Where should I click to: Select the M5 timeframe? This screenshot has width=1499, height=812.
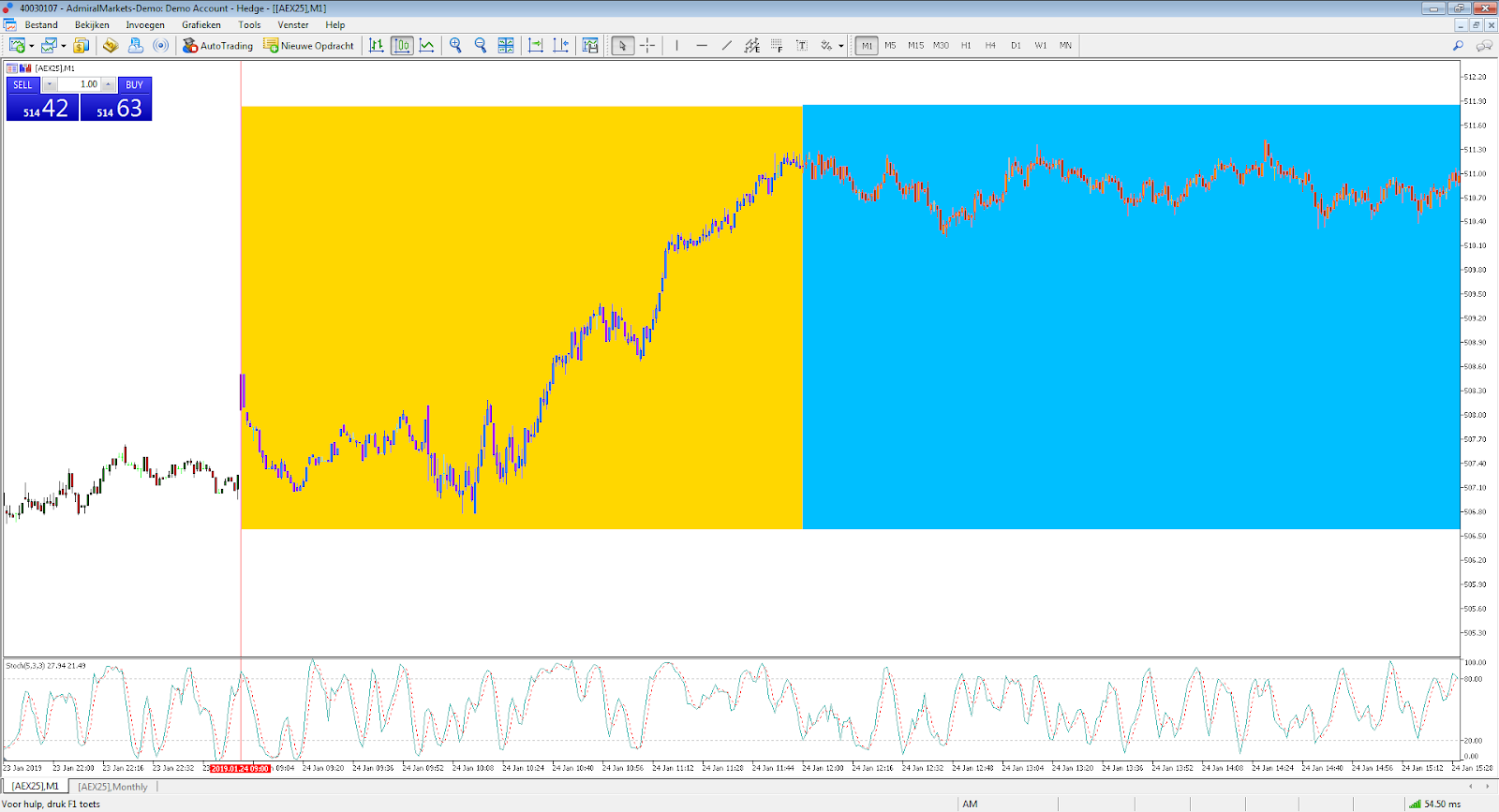(x=890, y=45)
